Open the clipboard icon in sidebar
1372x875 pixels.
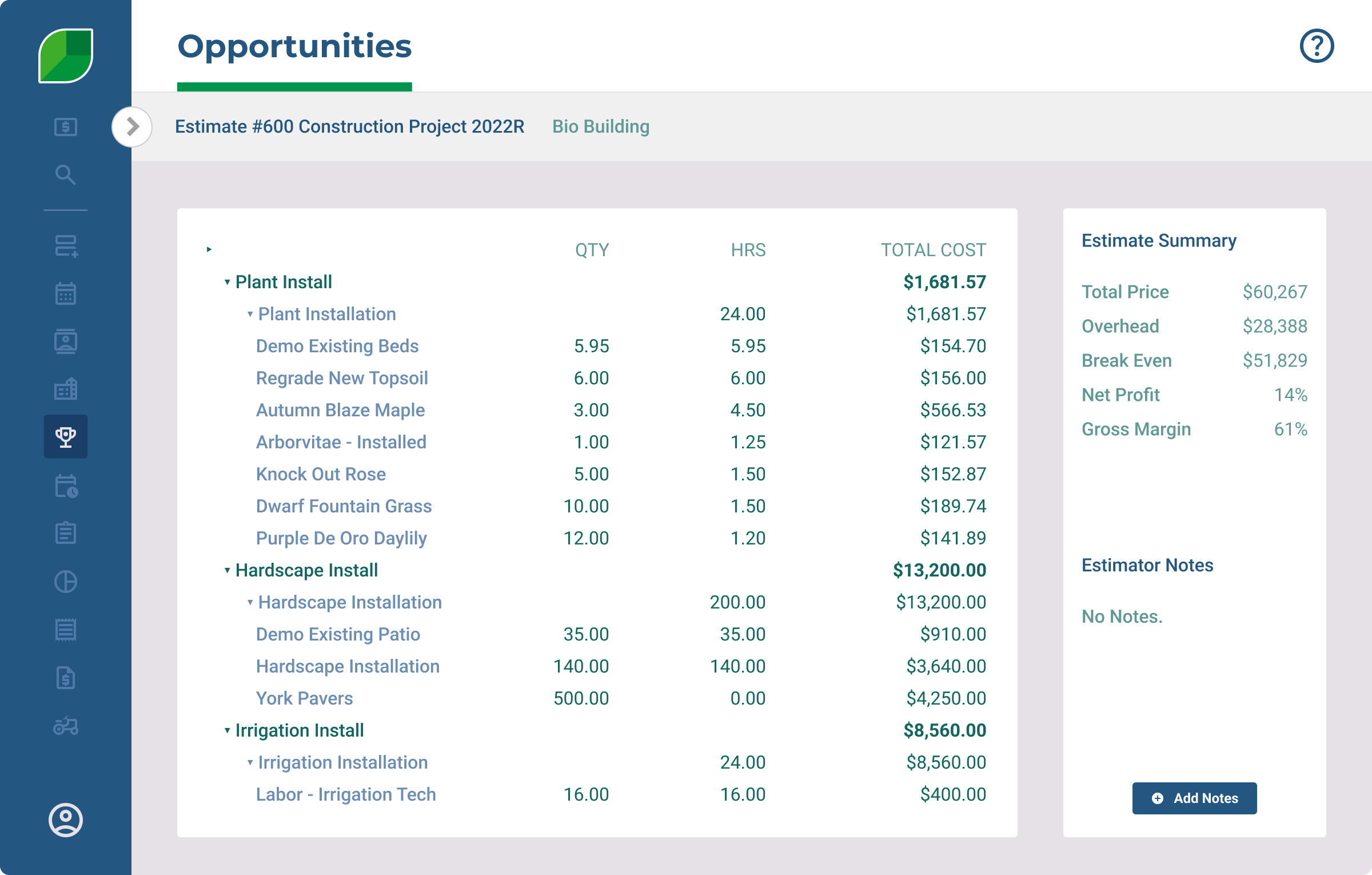click(66, 533)
